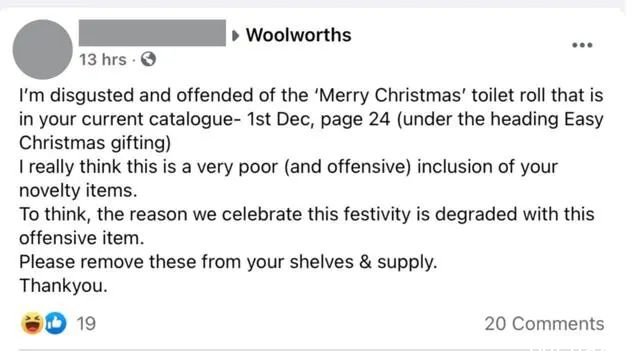Click the 'Please remove these from your shelves' line

(x=228, y=262)
